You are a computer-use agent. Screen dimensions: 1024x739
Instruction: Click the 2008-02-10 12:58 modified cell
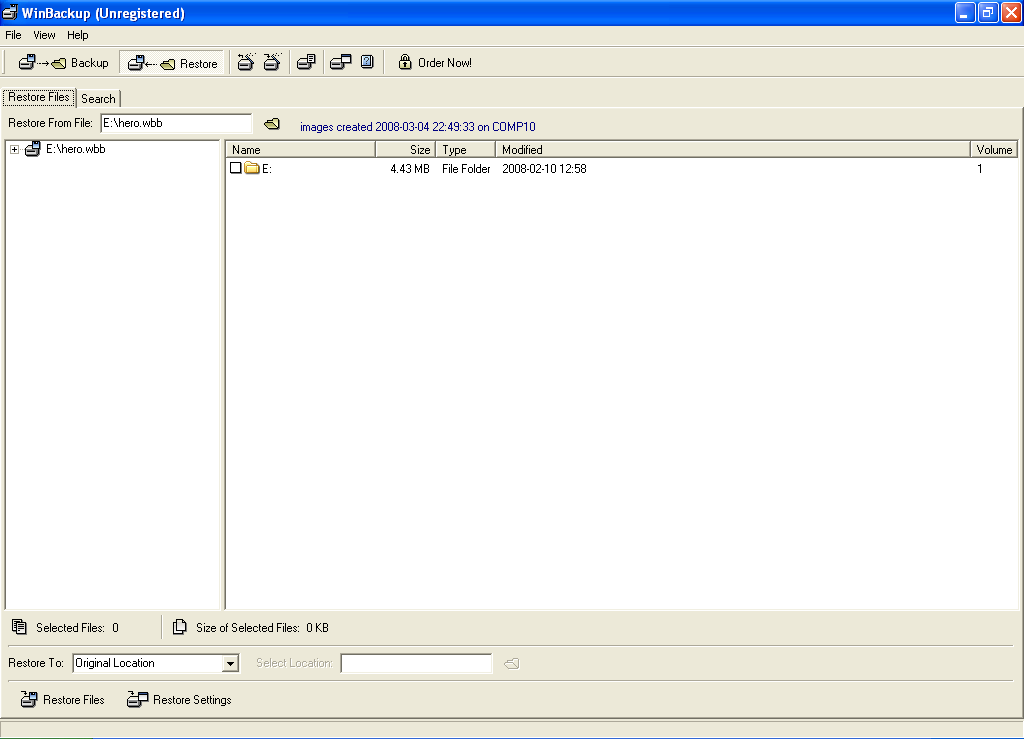[544, 169]
